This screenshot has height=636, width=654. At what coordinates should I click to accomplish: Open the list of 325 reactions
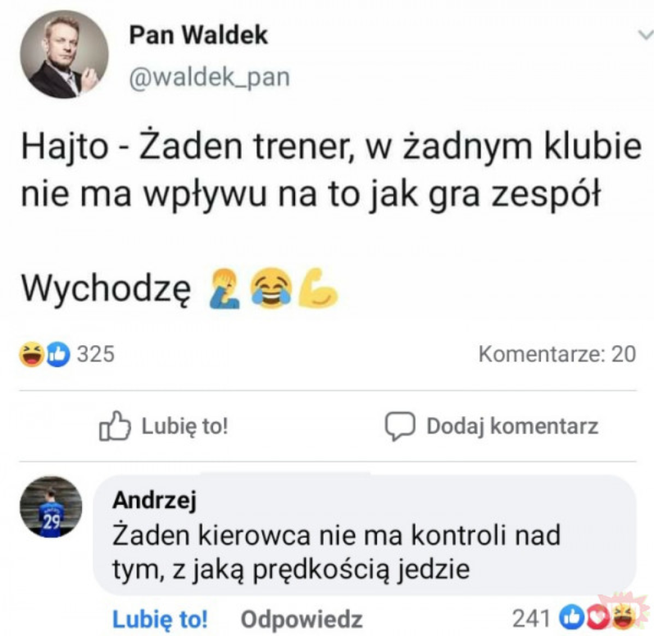click(96, 354)
